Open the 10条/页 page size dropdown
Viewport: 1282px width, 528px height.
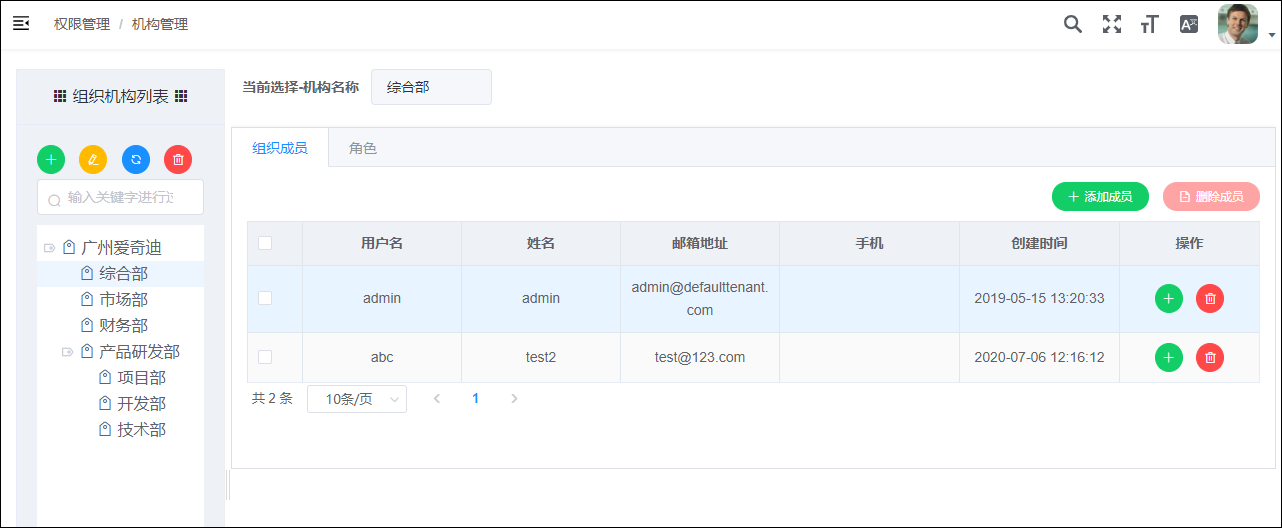pyautogui.click(x=357, y=399)
